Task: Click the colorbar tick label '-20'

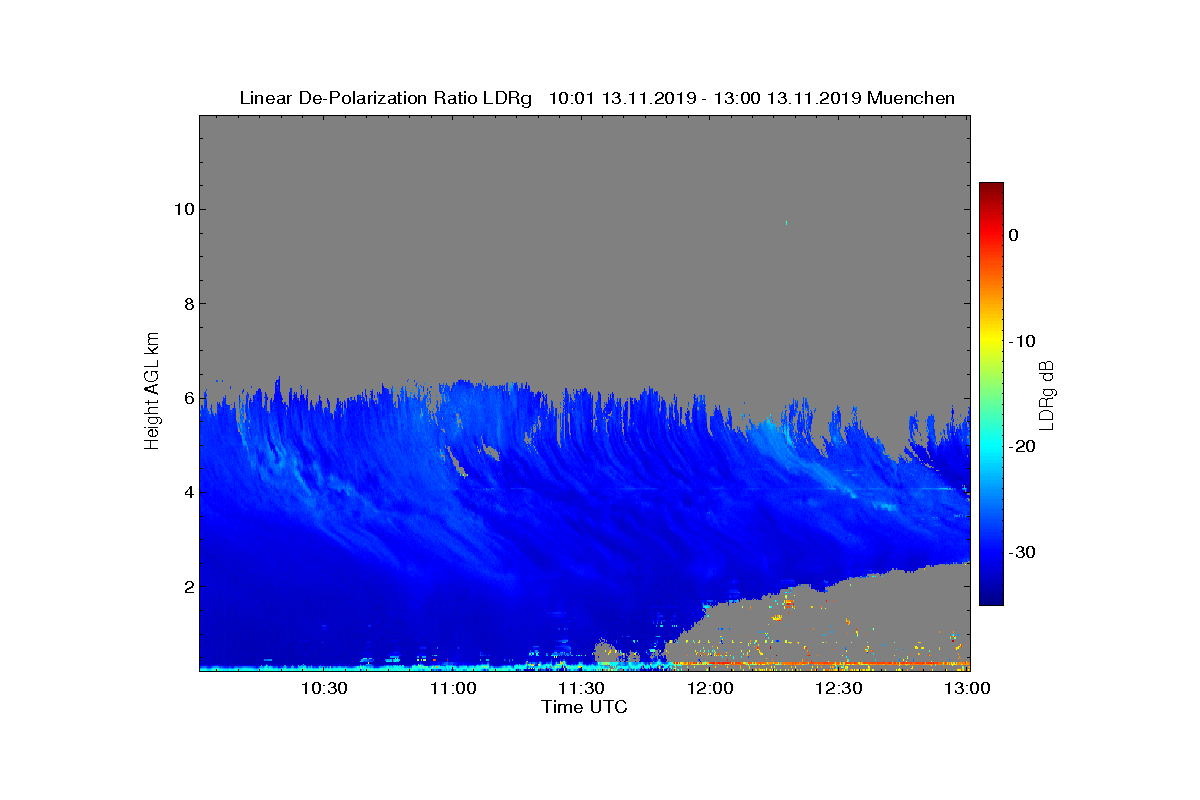Action: pyautogui.click(x=1021, y=447)
